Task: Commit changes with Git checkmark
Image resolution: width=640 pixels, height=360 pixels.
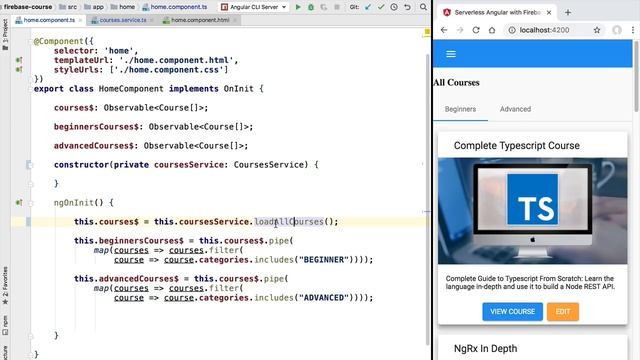Action: tap(381, 7)
